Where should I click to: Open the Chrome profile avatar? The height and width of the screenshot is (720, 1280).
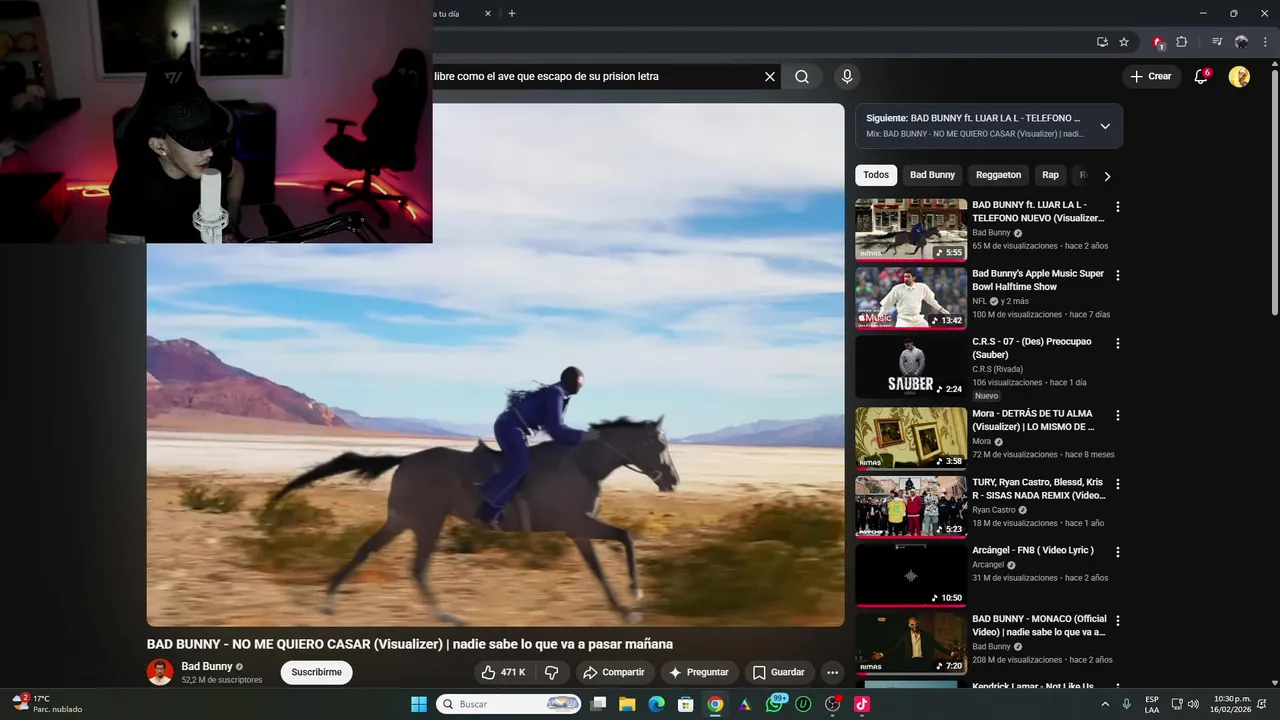[1241, 42]
